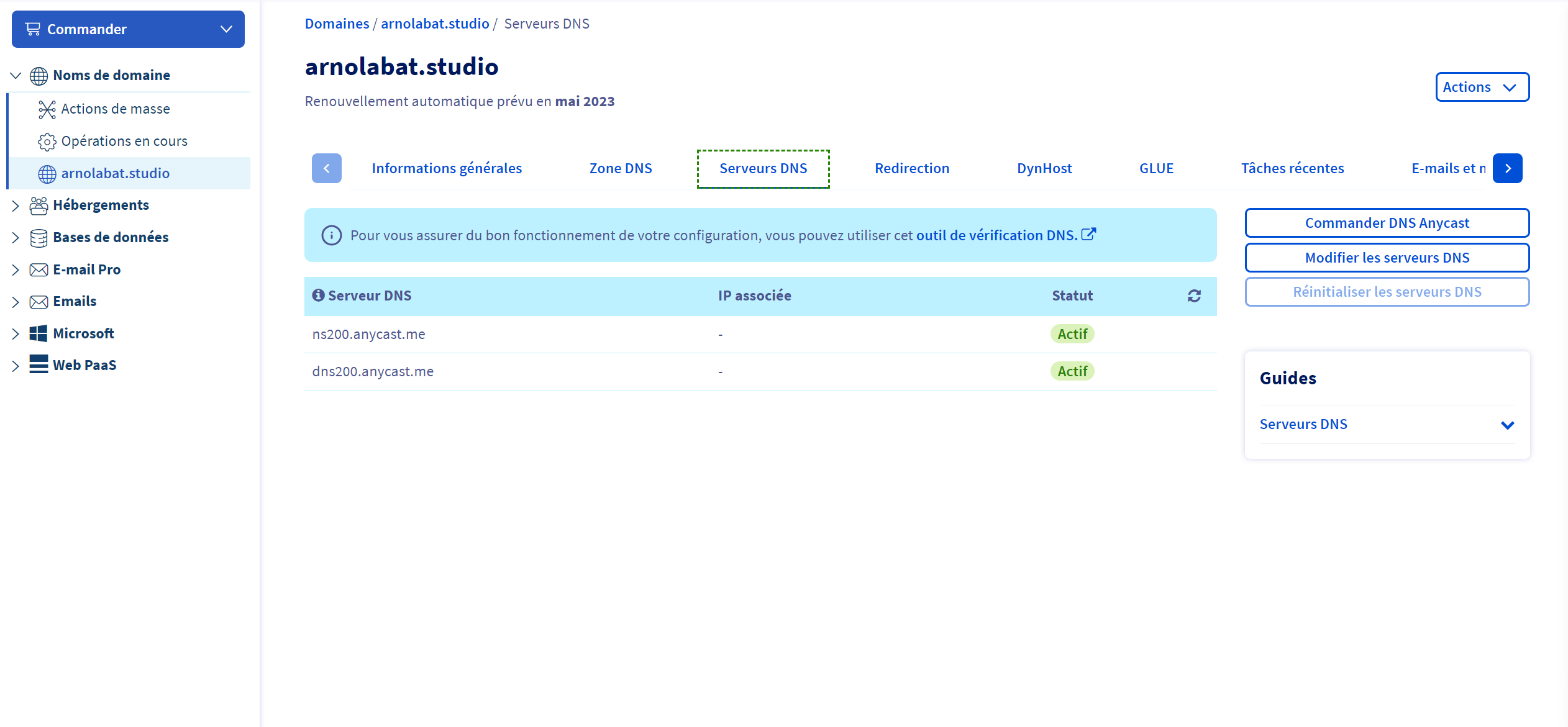Screen dimensions: 1568x727
Task: Click the external link icon after outil de vérification DNS
Action: pyautogui.click(x=1088, y=235)
